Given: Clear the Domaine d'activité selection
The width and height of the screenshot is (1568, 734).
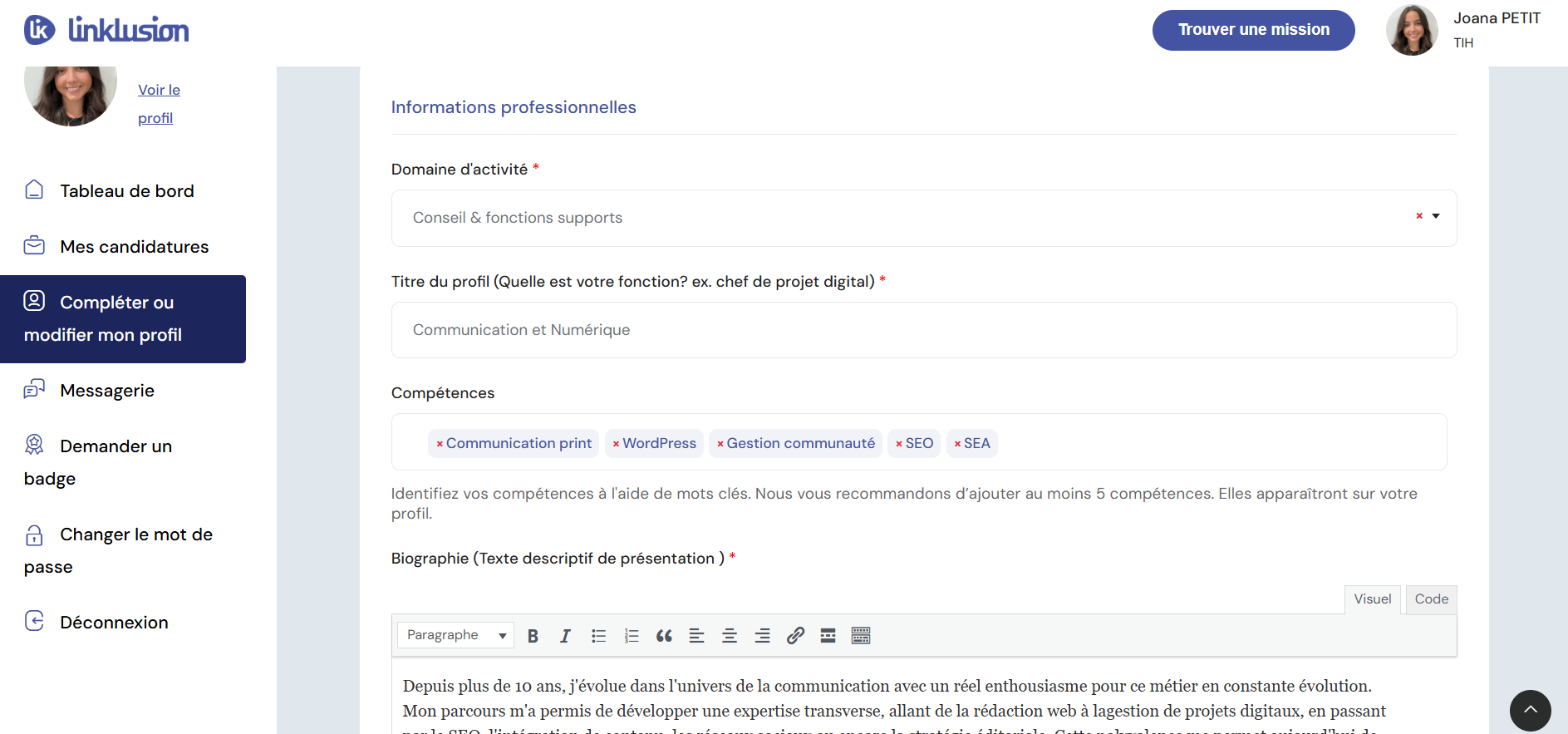Looking at the screenshot, I should pos(1419,216).
